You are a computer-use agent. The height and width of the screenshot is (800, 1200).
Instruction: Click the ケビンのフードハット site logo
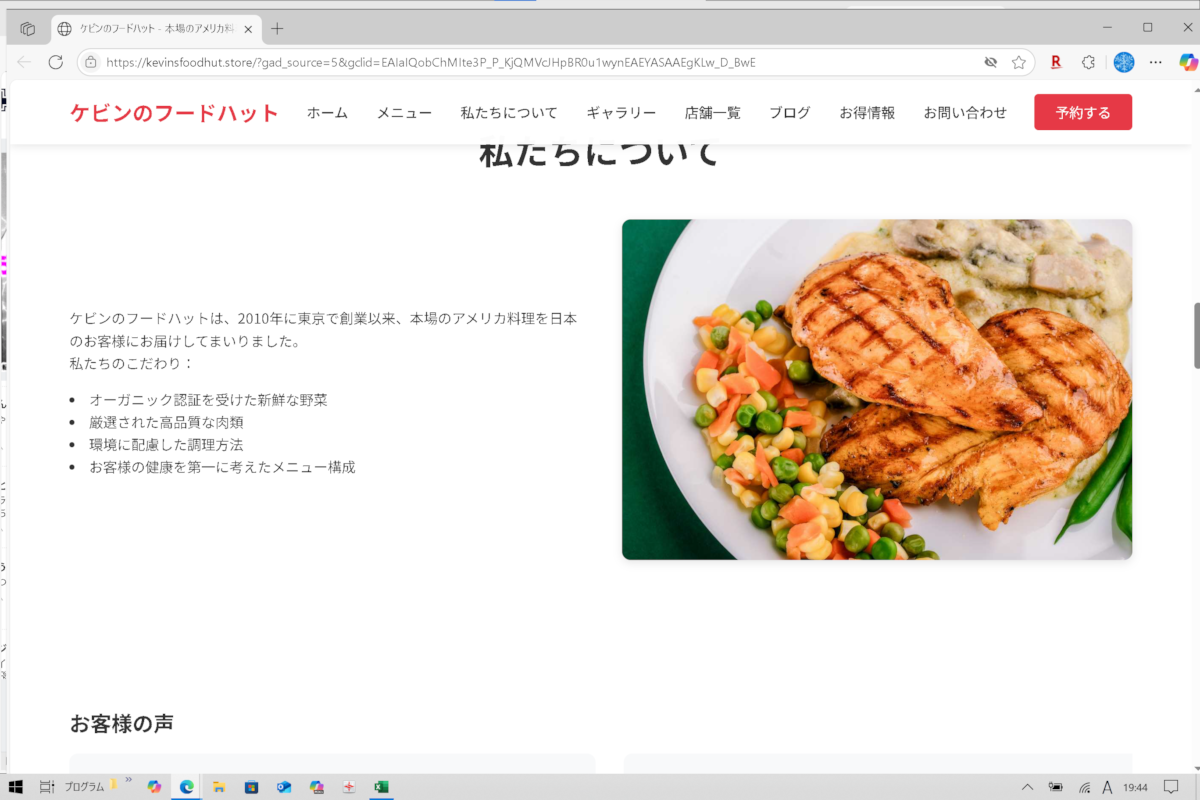point(174,113)
